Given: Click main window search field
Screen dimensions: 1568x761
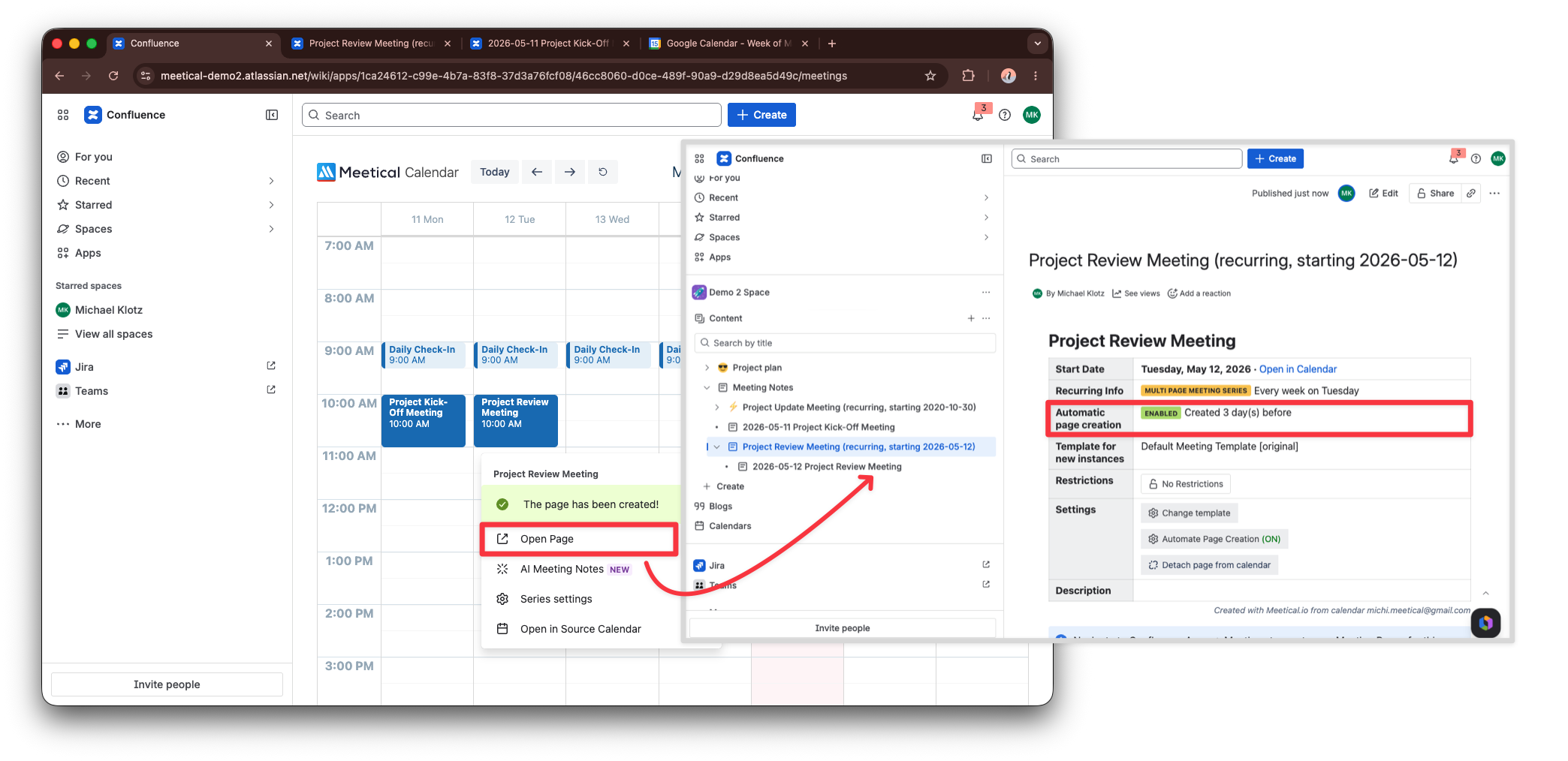Looking at the screenshot, I should click(x=511, y=115).
